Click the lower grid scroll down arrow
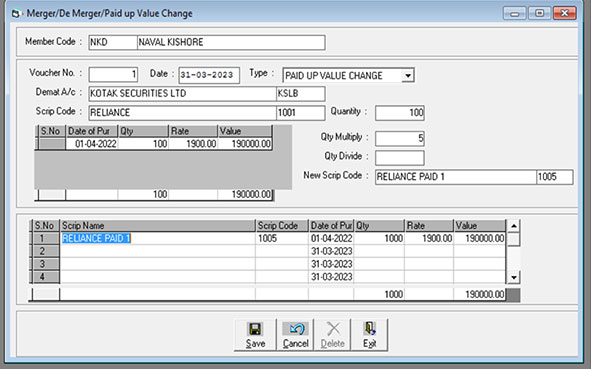 (x=513, y=277)
